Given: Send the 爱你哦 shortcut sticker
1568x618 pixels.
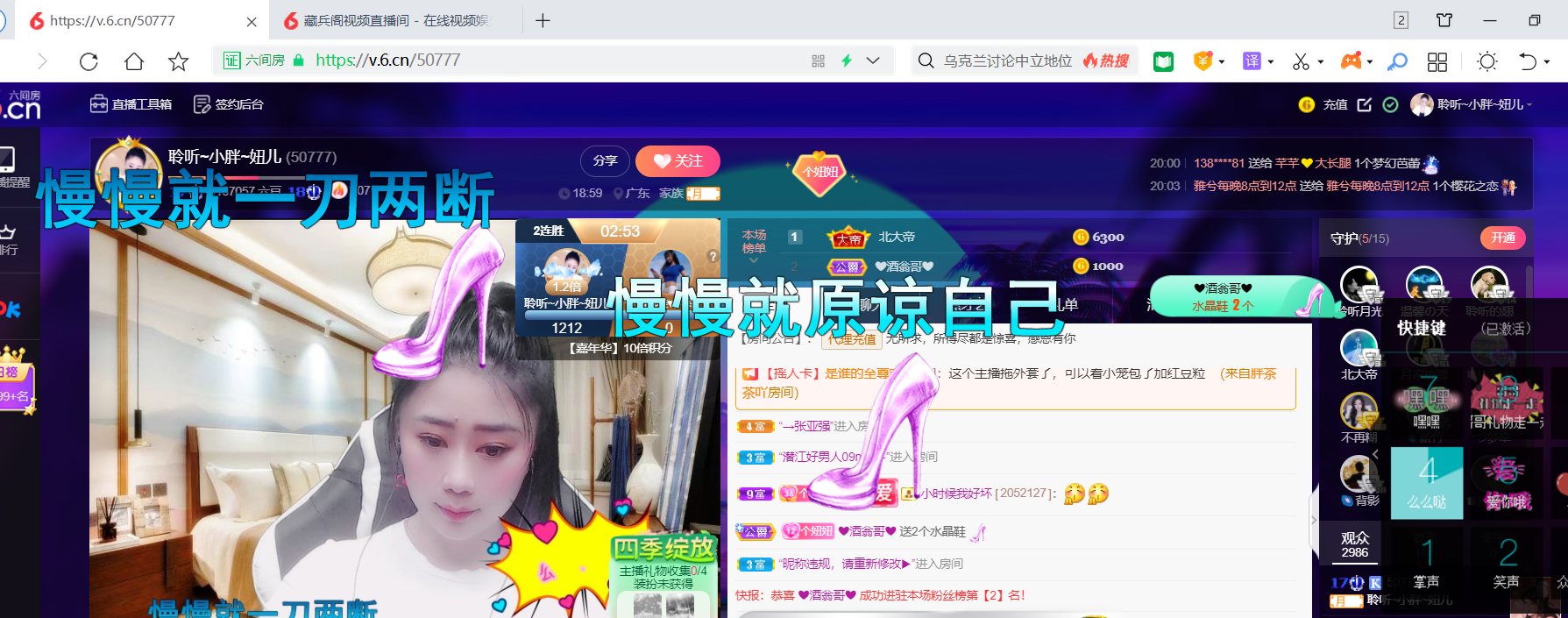Looking at the screenshot, I should click(1507, 482).
